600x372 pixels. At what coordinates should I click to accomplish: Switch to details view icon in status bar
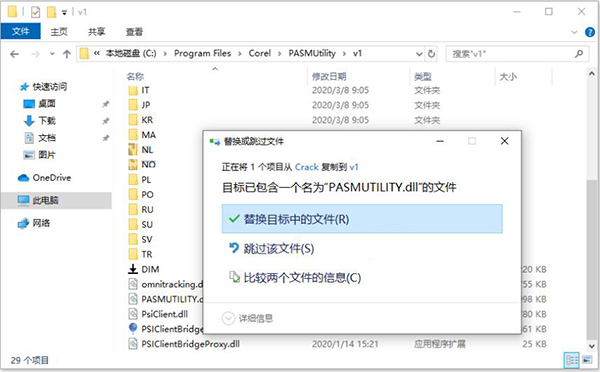point(572,360)
